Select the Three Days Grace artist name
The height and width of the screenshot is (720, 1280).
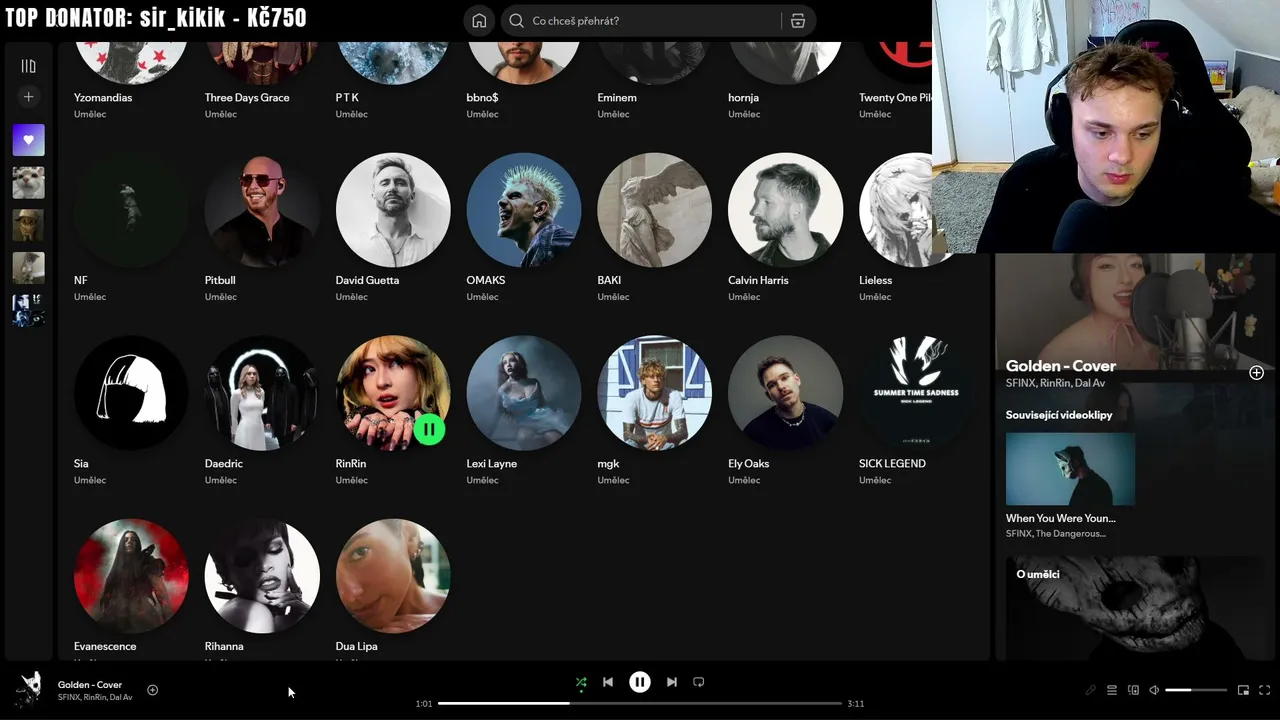tap(247, 98)
